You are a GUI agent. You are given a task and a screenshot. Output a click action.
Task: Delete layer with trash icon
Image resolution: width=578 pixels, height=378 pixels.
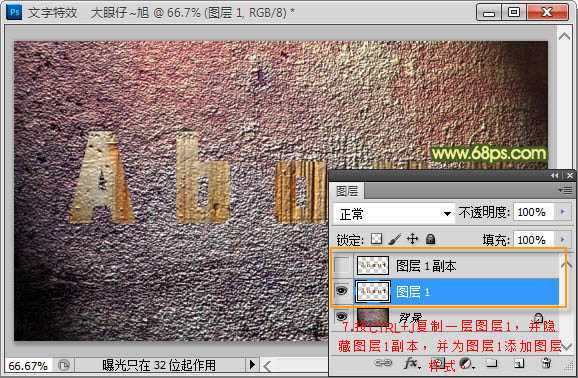(547, 363)
